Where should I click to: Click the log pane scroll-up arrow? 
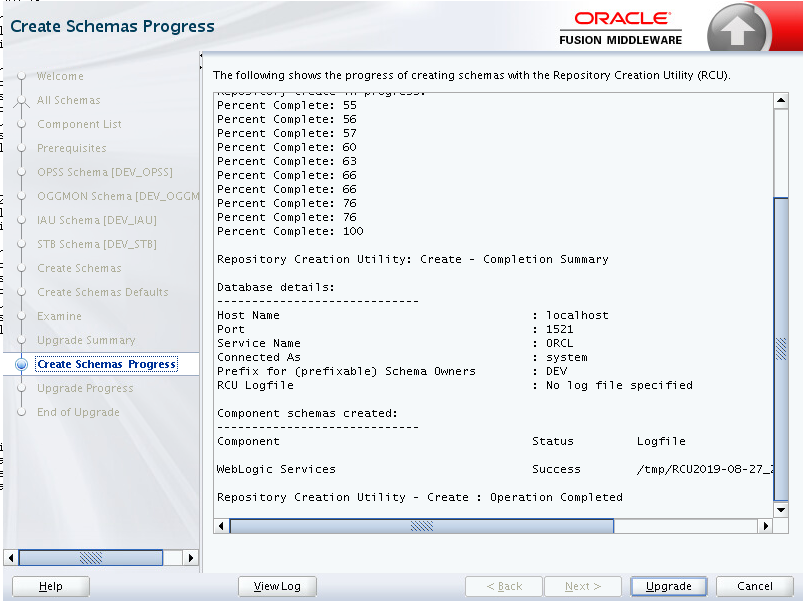click(781, 100)
